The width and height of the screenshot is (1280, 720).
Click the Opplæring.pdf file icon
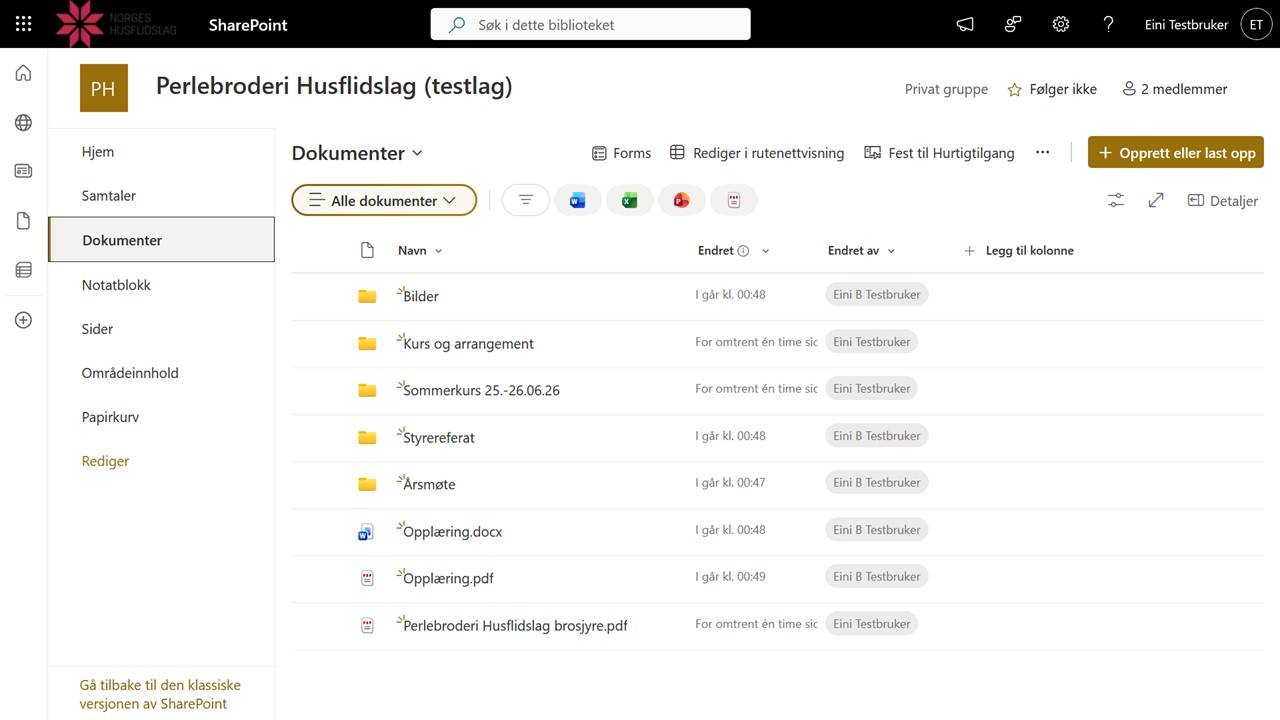(x=367, y=578)
